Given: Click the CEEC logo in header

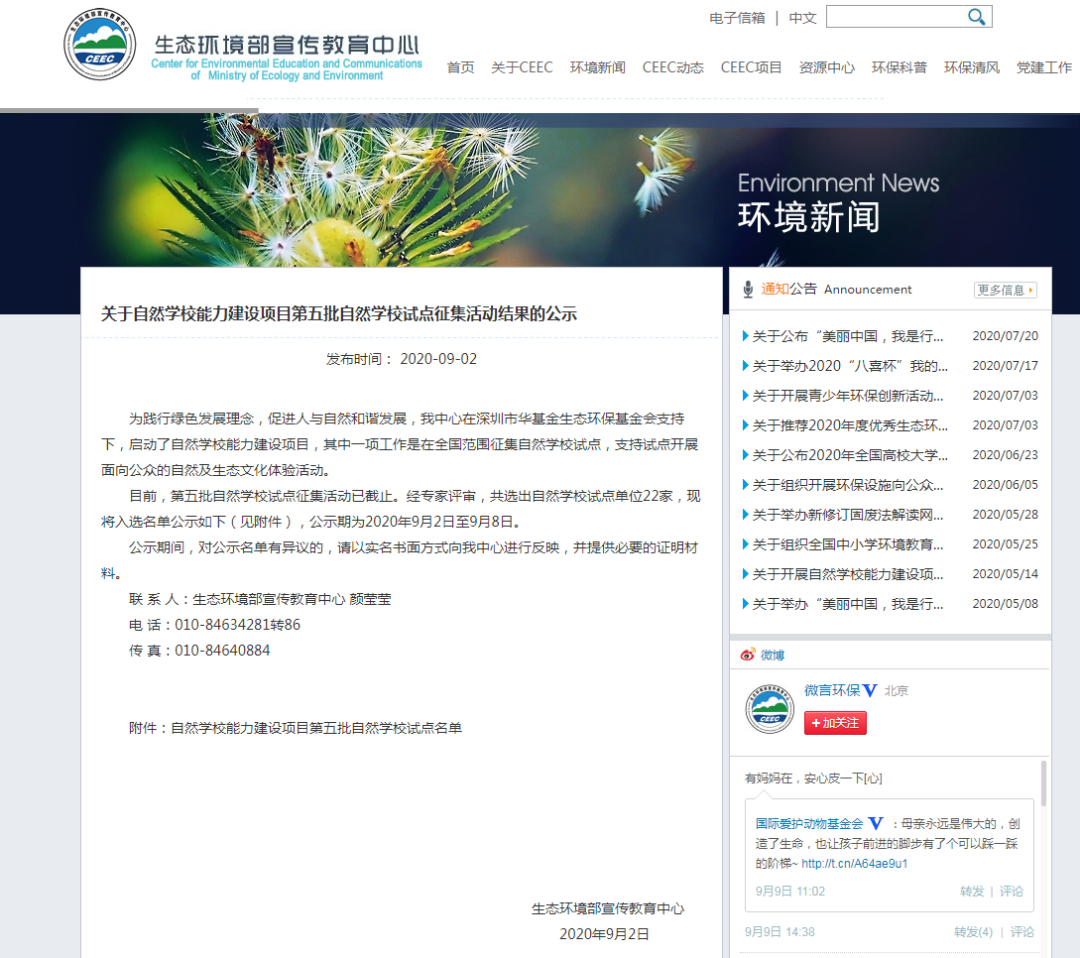Looking at the screenshot, I should point(100,46).
